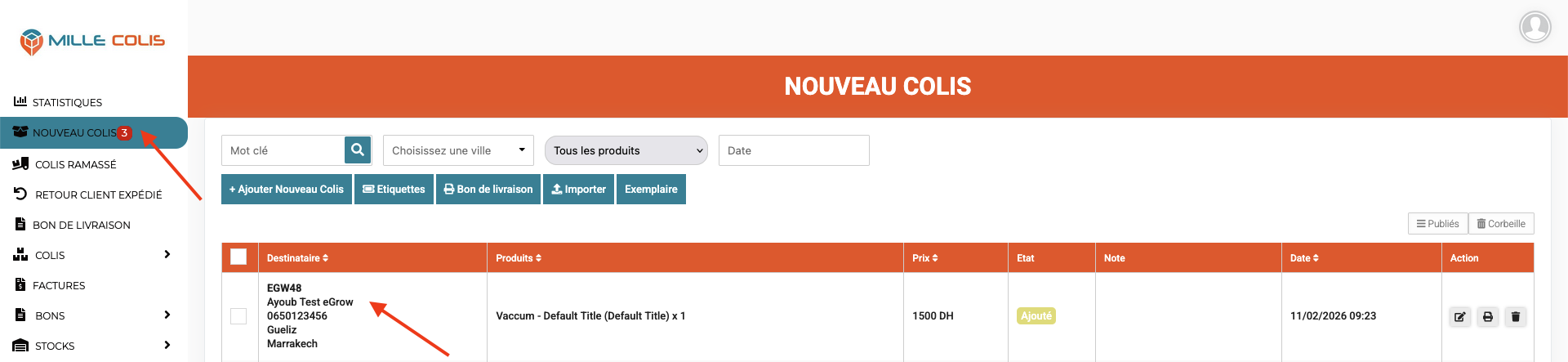
Task: Go to Colis Ramassé in sidebar
Action: point(75,164)
